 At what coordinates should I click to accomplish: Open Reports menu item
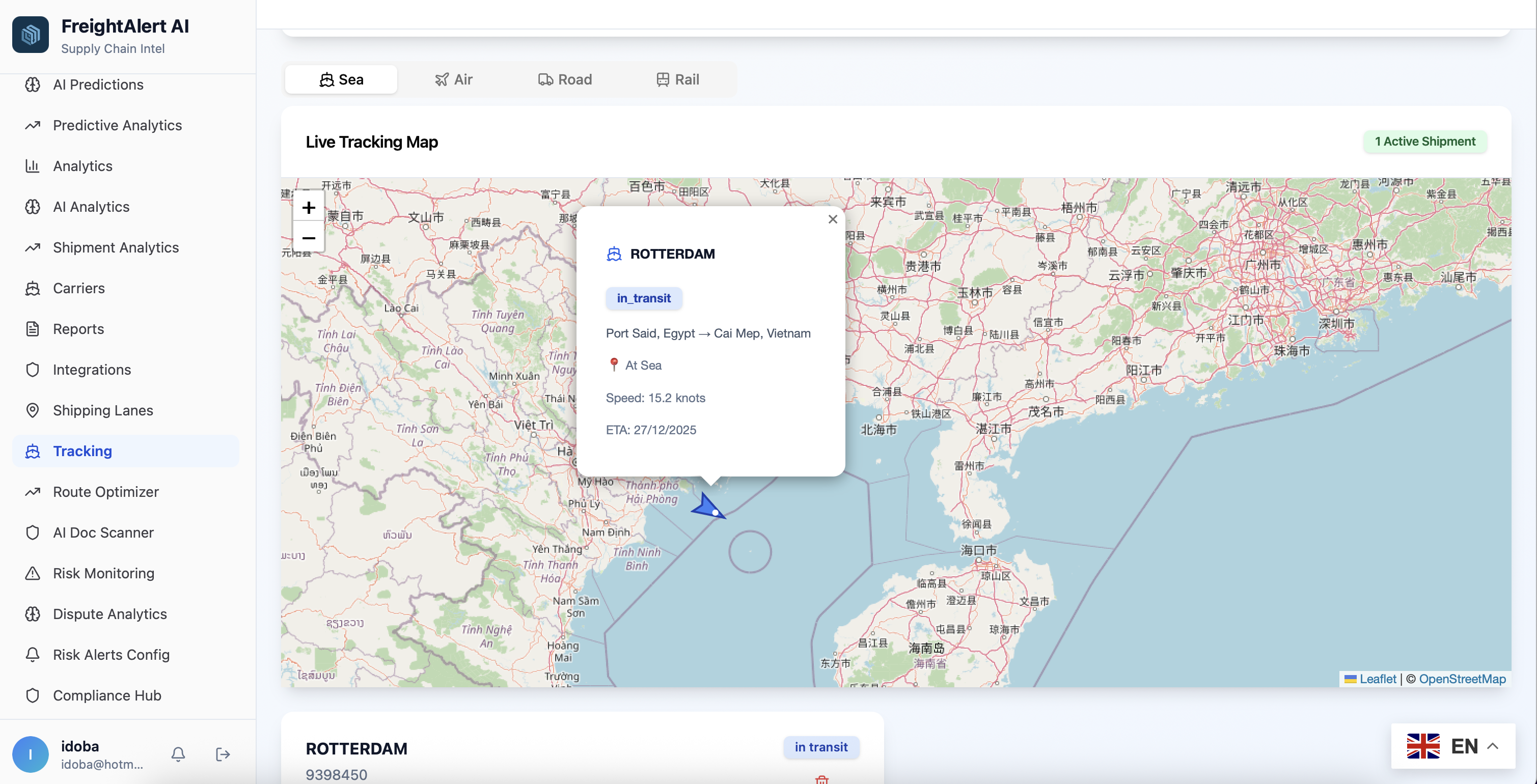[x=125, y=329]
